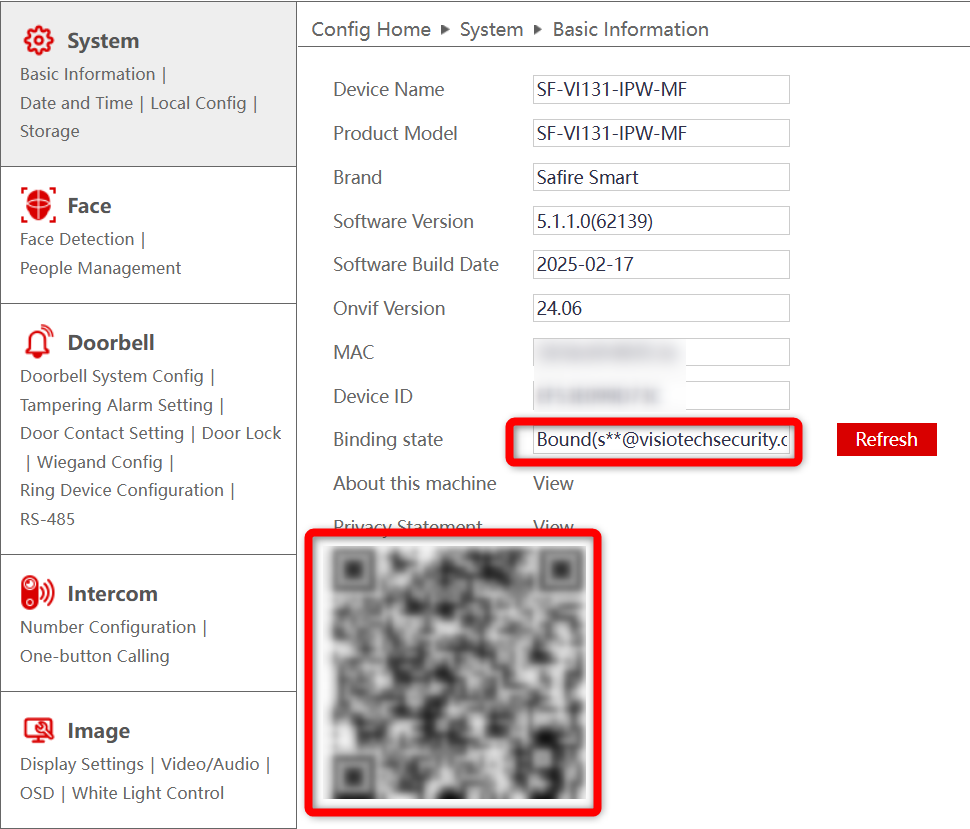This screenshot has height=829, width=970.
Task: Click the Intercom speaker icon
Action: 37,593
